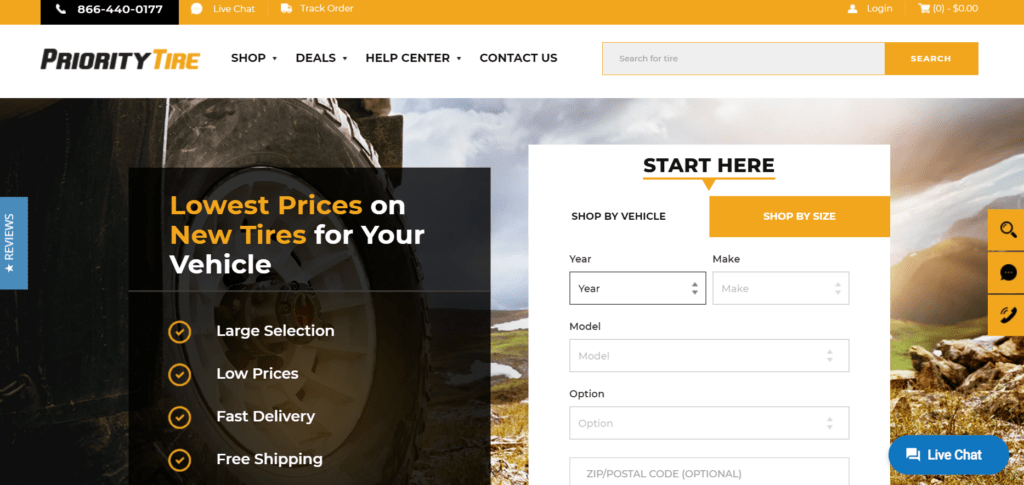Click the Track Order truck icon
This screenshot has width=1024, height=485.
tap(286, 8)
